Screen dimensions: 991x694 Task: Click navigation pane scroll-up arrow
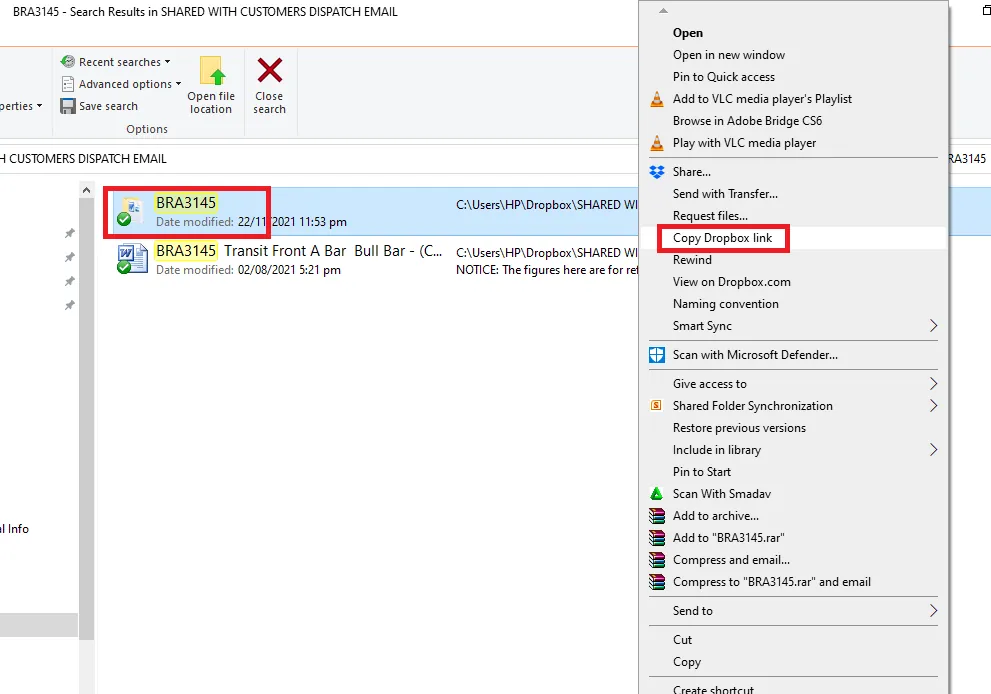pyautogui.click(x=87, y=190)
